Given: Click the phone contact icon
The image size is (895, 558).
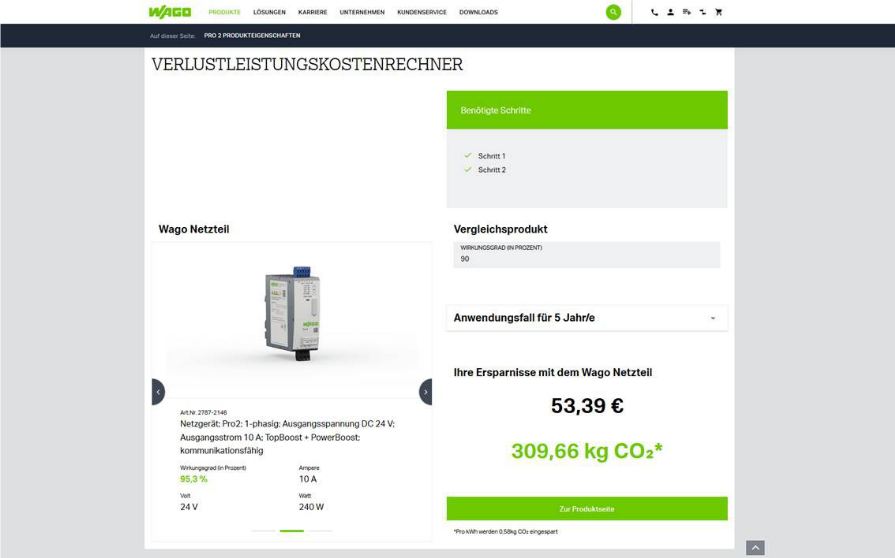Looking at the screenshot, I should click(x=654, y=12).
